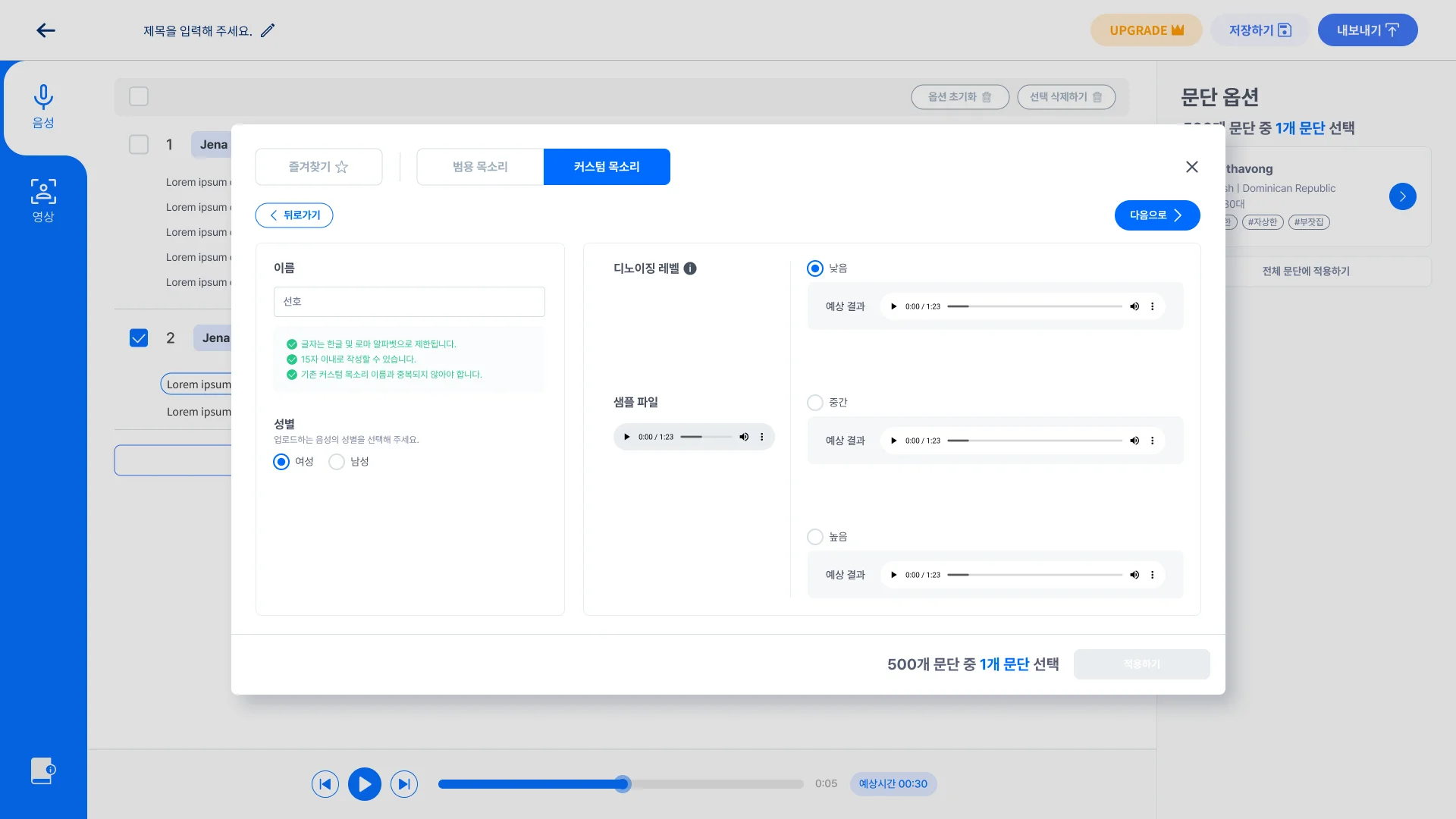The height and width of the screenshot is (819, 1456).
Task: Select the 중간 denoising level radio
Action: click(x=815, y=403)
